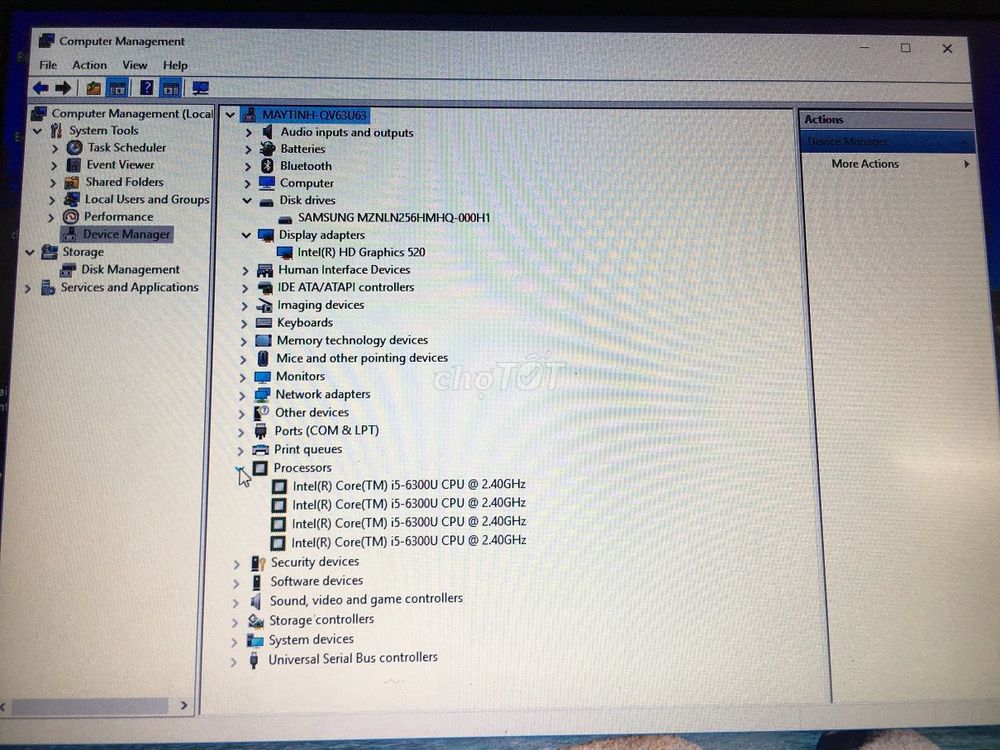Expand the Human Interface Devices category
This screenshot has width=1000, height=750.
(x=246, y=271)
